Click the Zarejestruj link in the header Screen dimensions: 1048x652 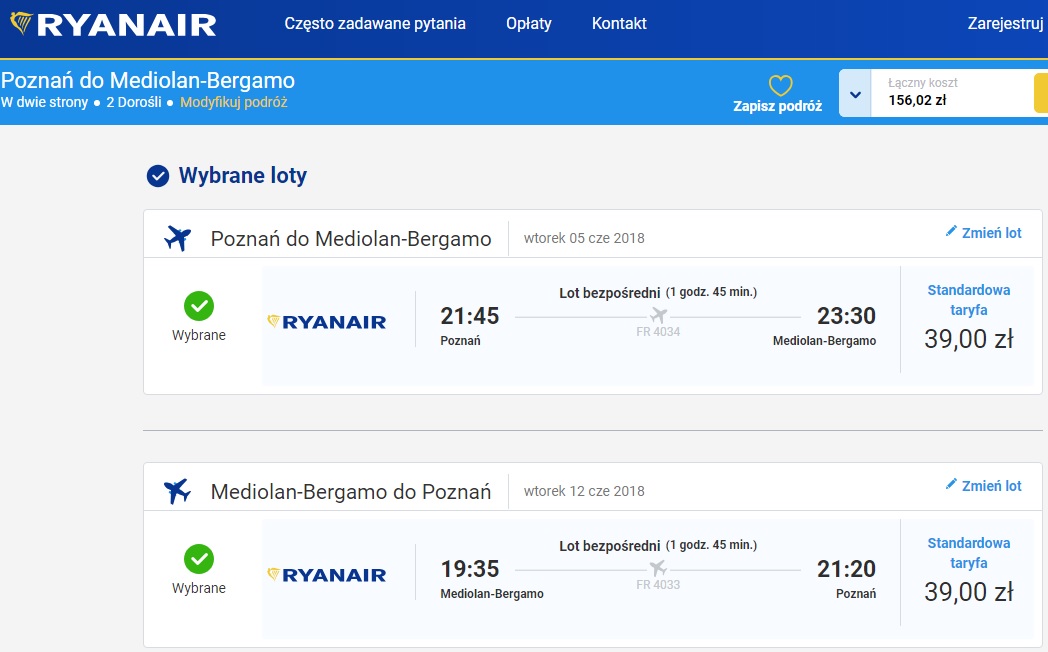(1005, 23)
